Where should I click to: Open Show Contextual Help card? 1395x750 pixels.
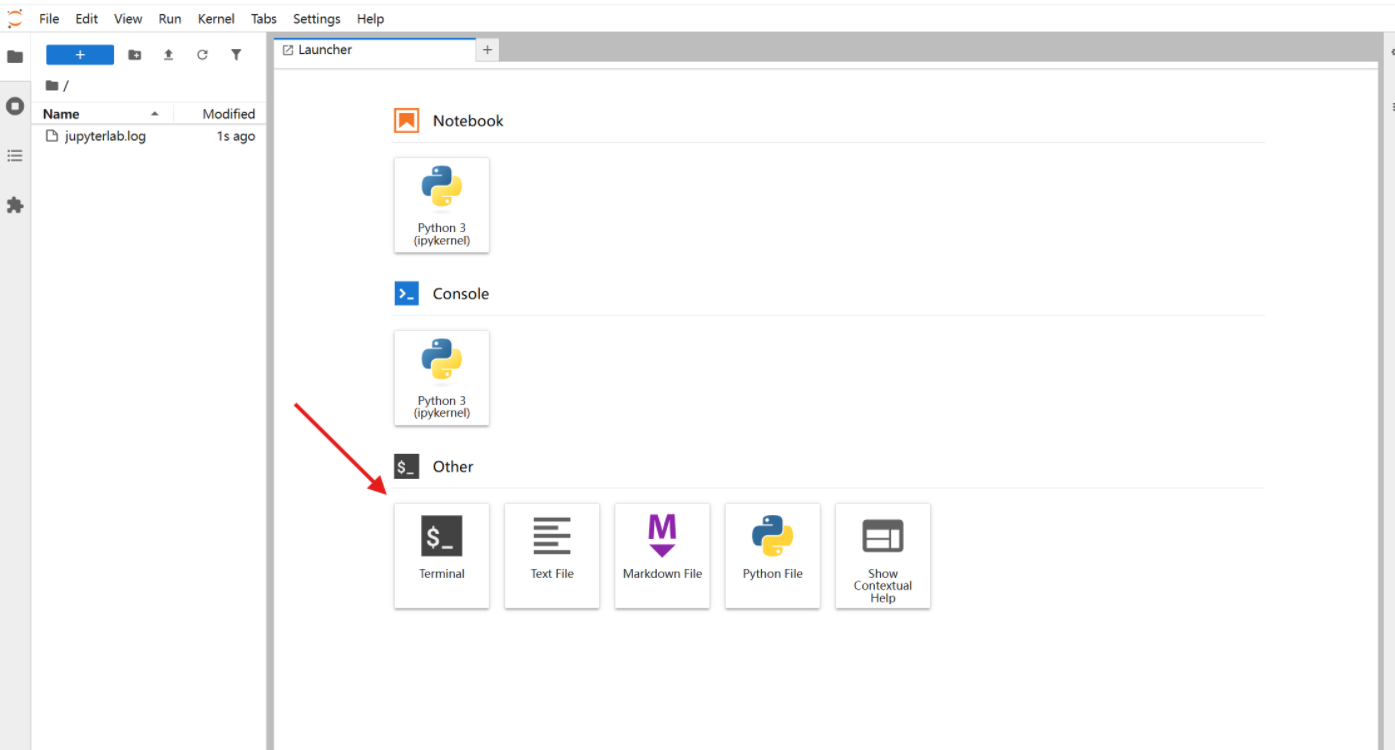tap(882, 555)
